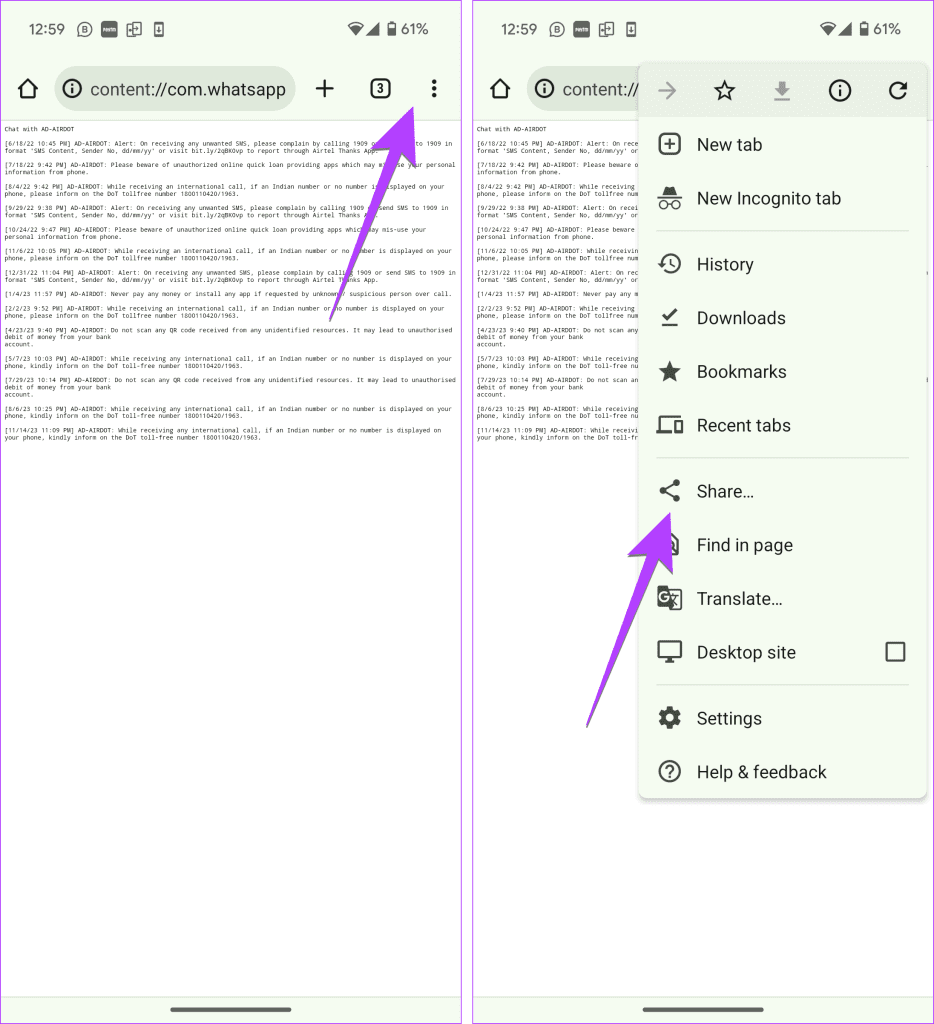Enable the Desktop site checkbox

point(895,652)
